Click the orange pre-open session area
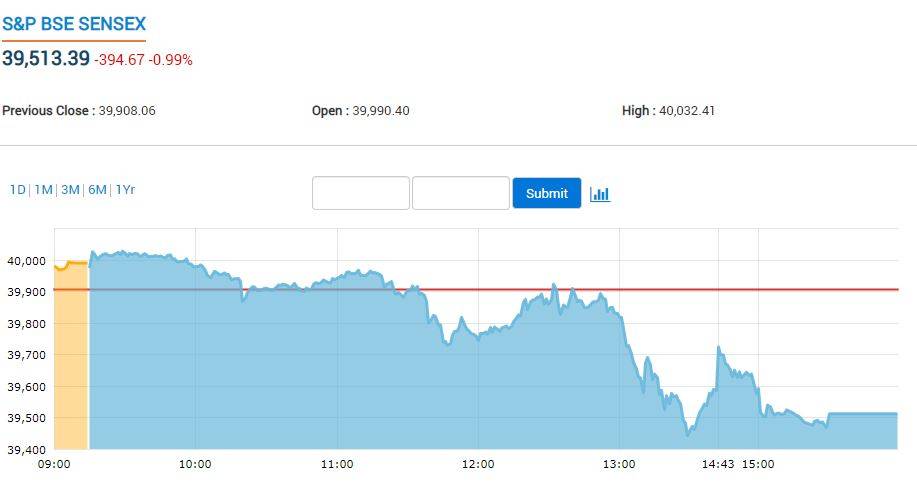The height and width of the screenshot is (503, 917). click(71, 360)
